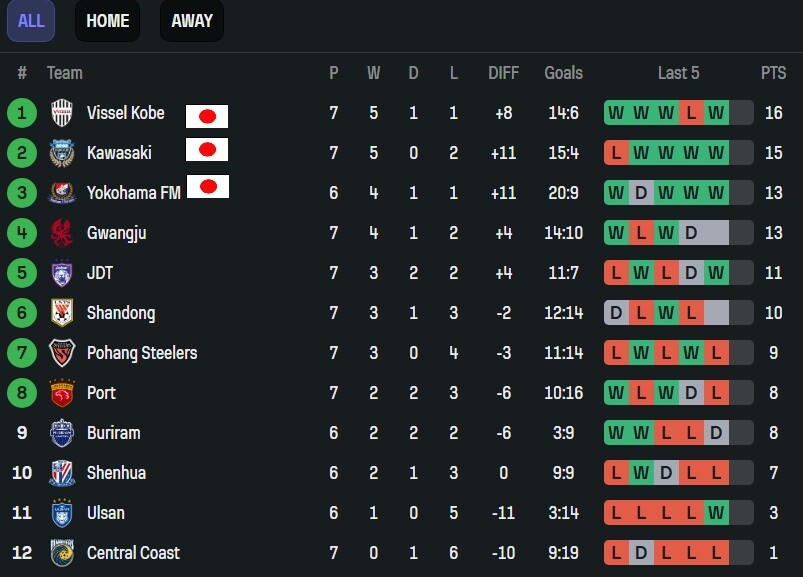Screen dimensions: 803x577
Task: Click the DIFF column header
Action: coord(503,73)
